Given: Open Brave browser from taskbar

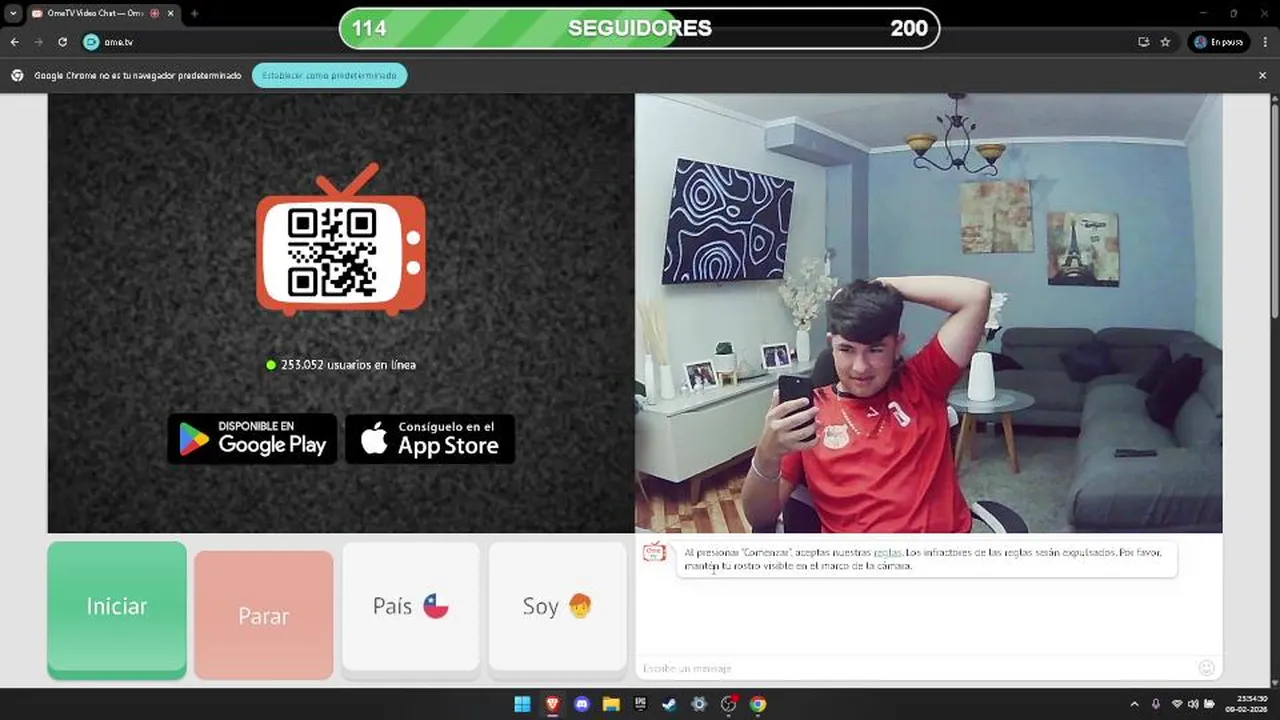Looking at the screenshot, I should coord(552,704).
